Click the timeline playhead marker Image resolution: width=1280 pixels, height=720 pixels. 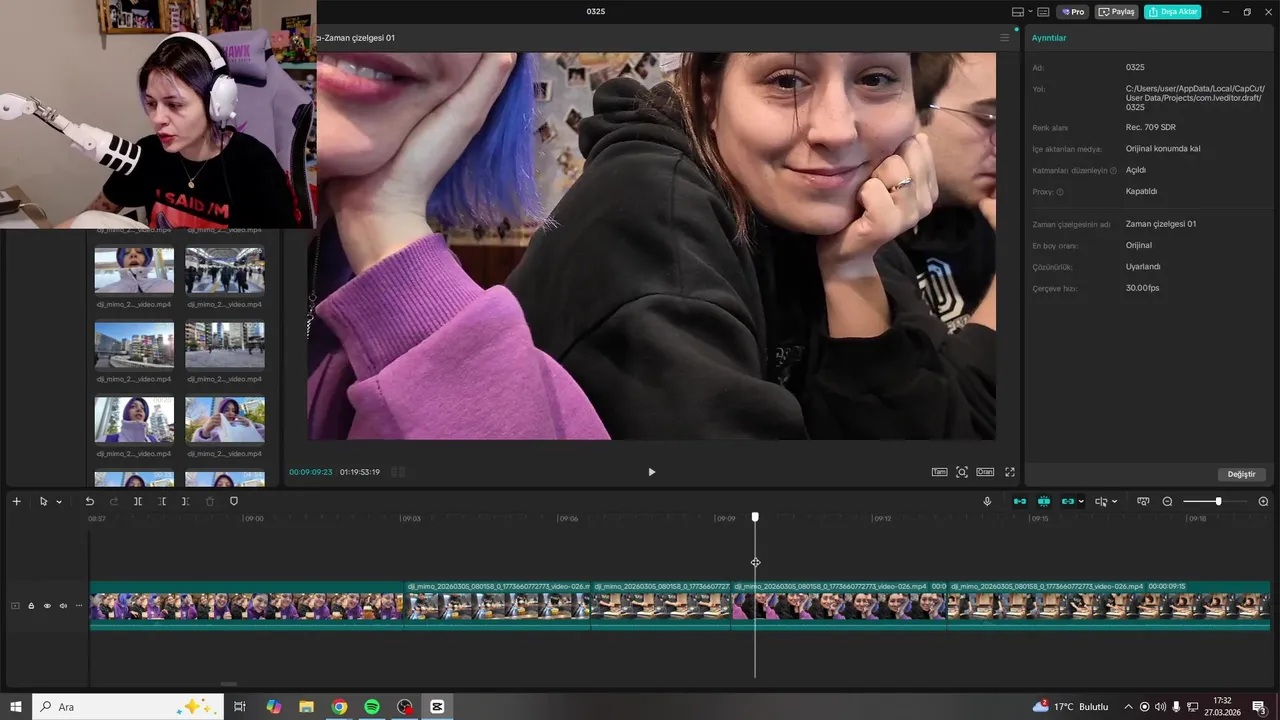(x=755, y=517)
